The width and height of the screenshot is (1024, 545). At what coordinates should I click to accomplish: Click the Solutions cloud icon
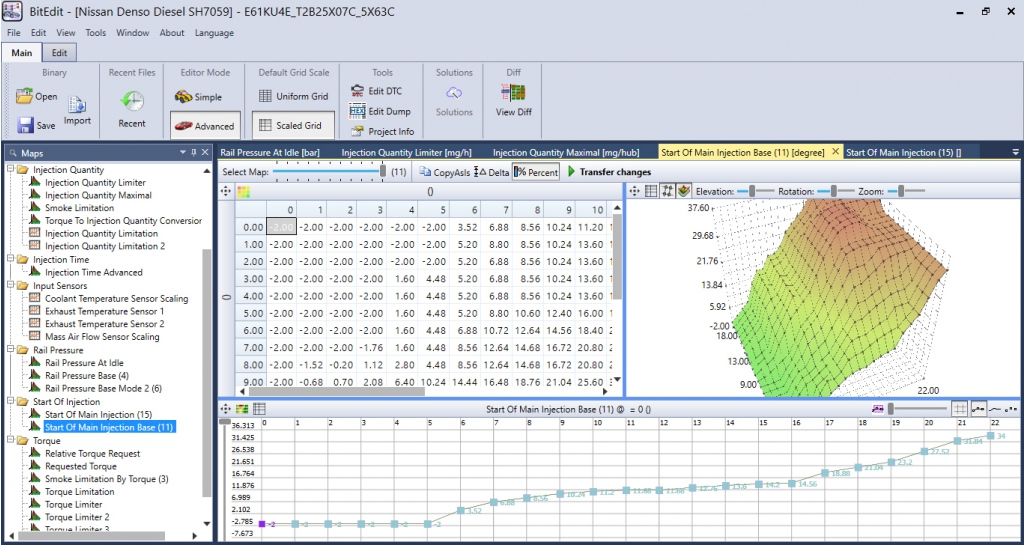click(454, 93)
